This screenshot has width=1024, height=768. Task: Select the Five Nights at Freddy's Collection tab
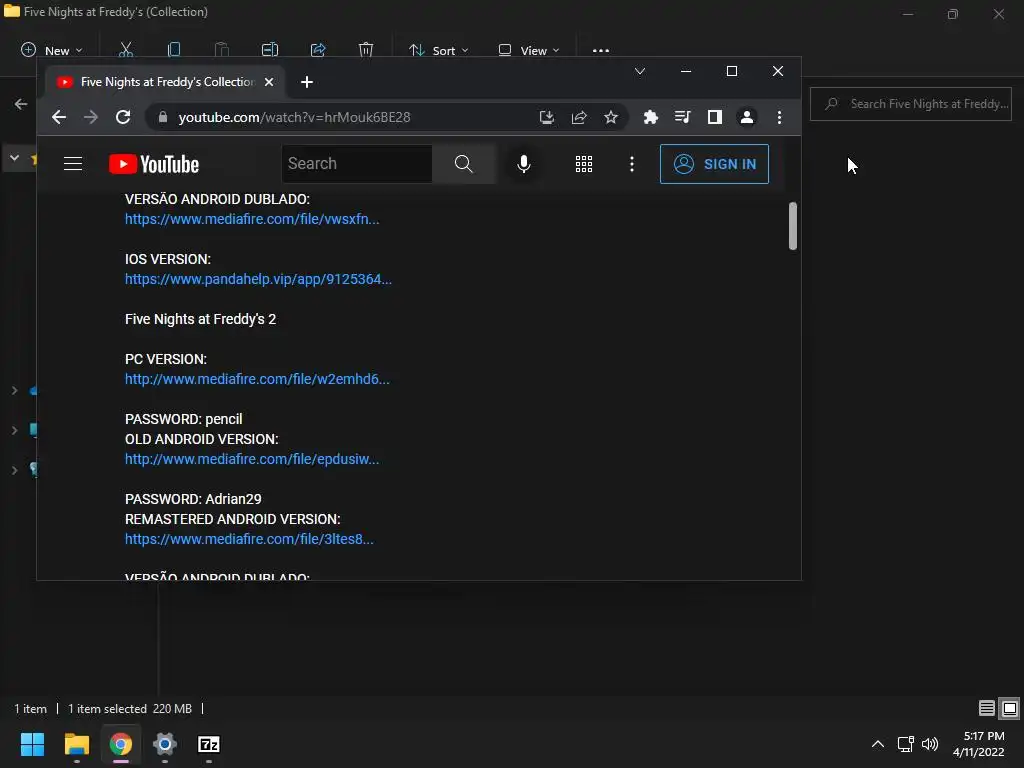coord(166,82)
